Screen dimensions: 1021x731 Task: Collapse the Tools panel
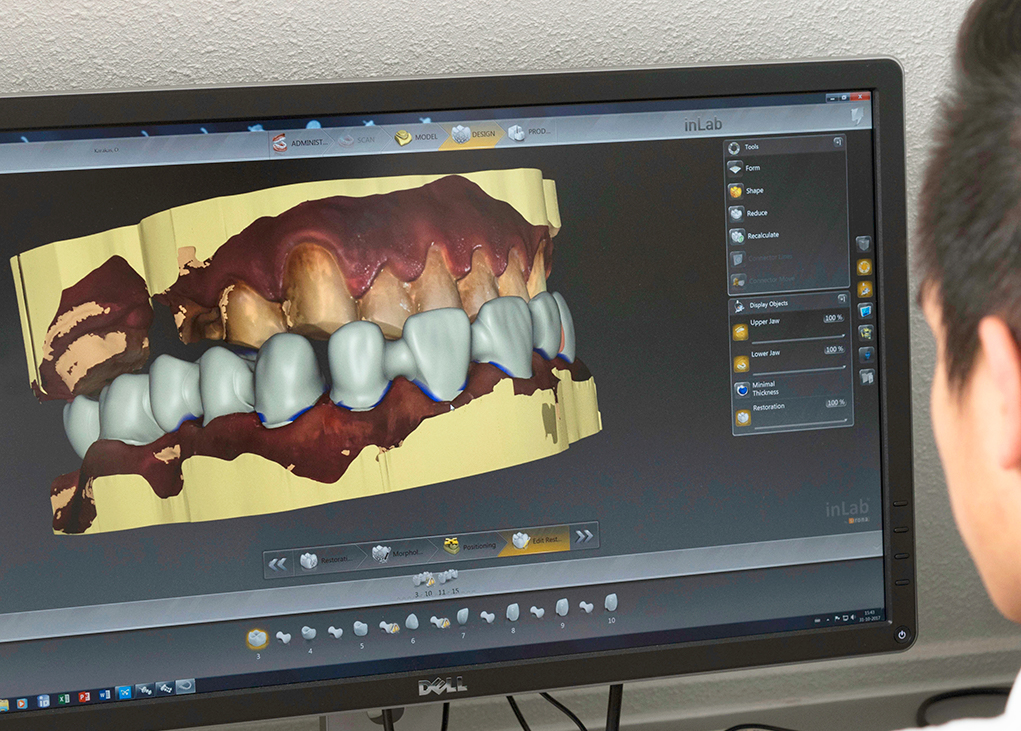pos(837,144)
